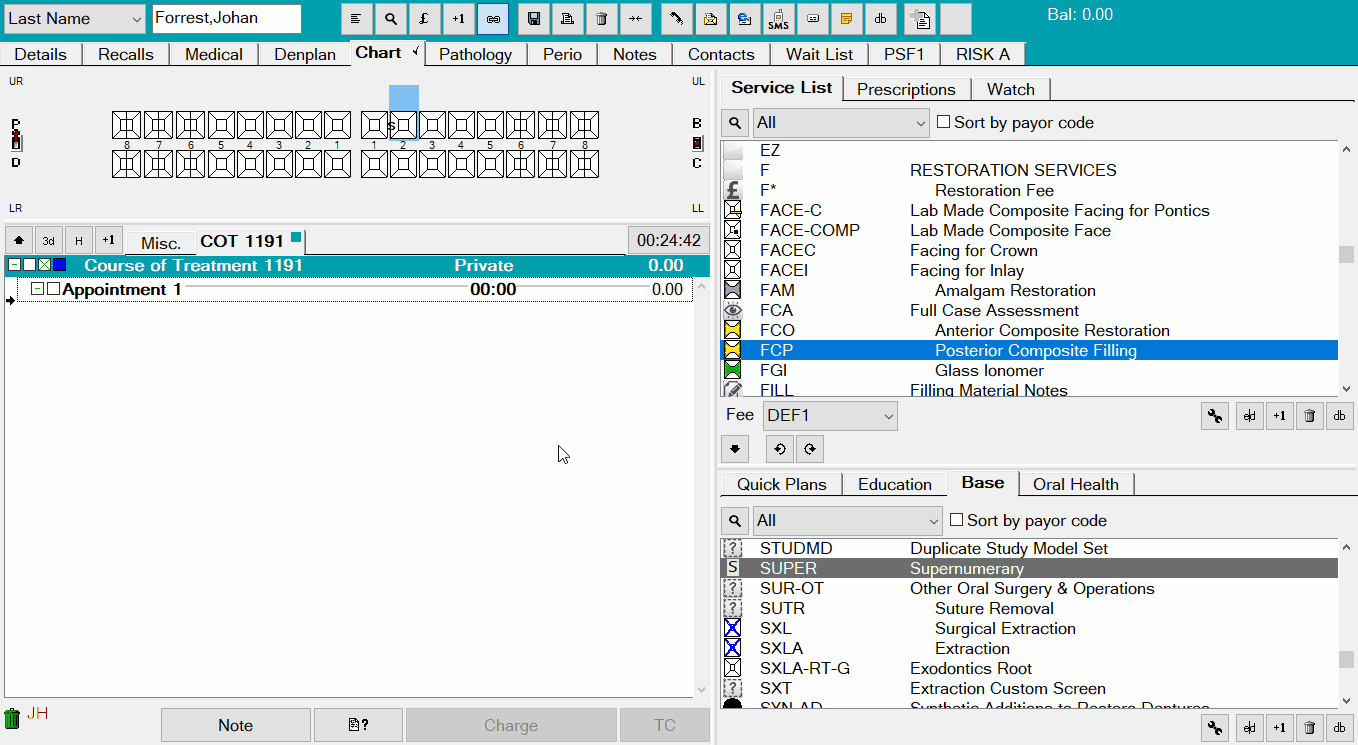The width and height of the screenshot is (1358, 745).
Task: Click the teal square on COT 1191 tab
Action: coord(296,237)
